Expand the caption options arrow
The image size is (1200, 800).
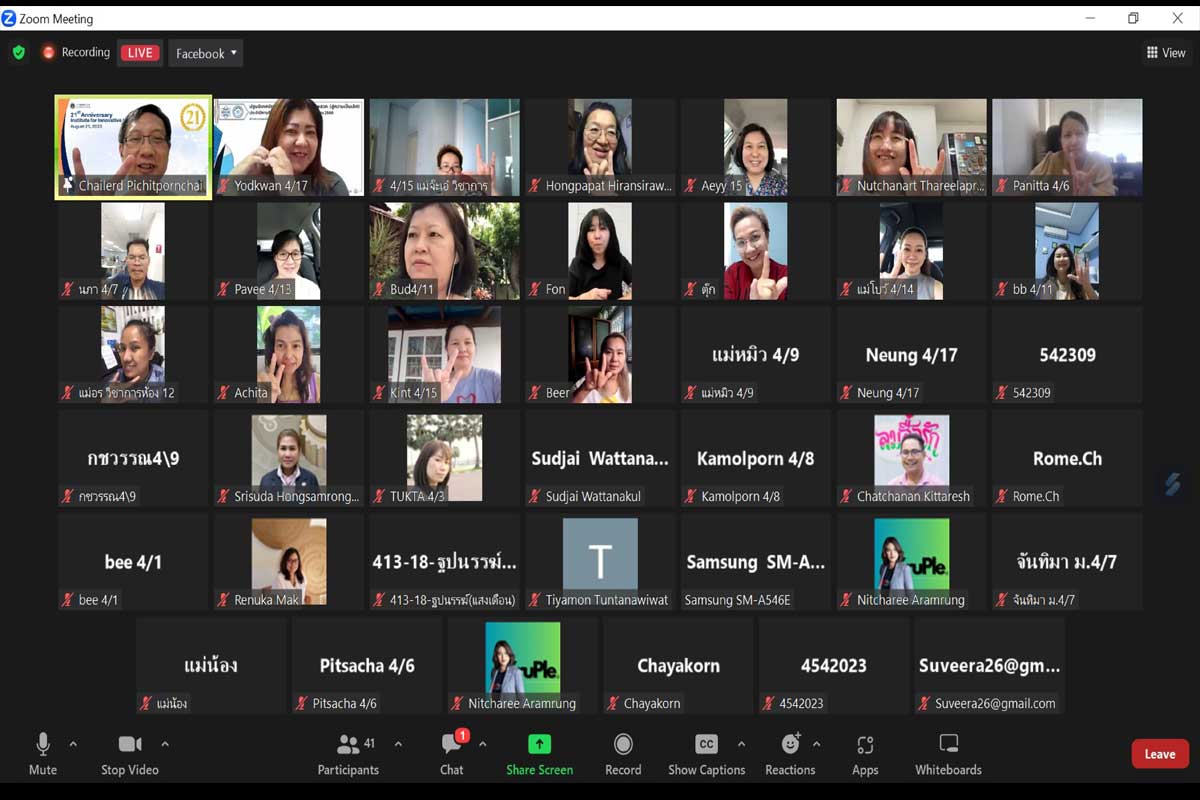[x=741, y=744]
